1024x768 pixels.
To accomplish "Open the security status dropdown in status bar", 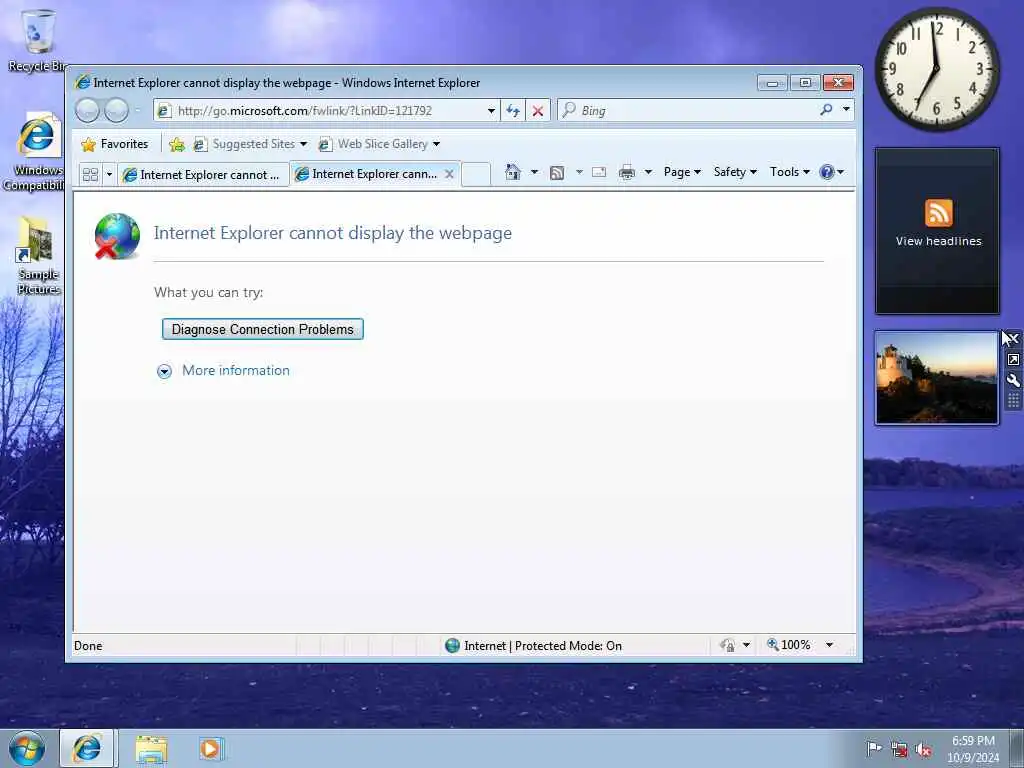I will (x=746, y=645).
